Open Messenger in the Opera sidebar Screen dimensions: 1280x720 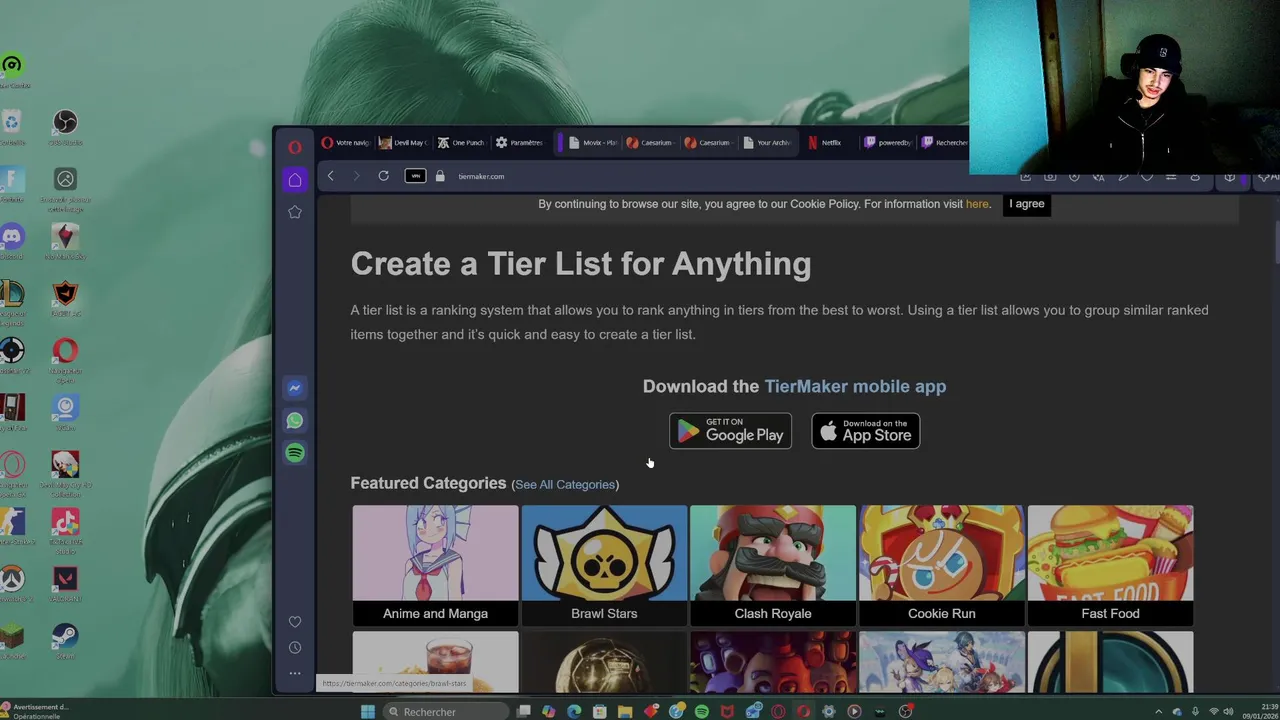[x=295, y=388]
